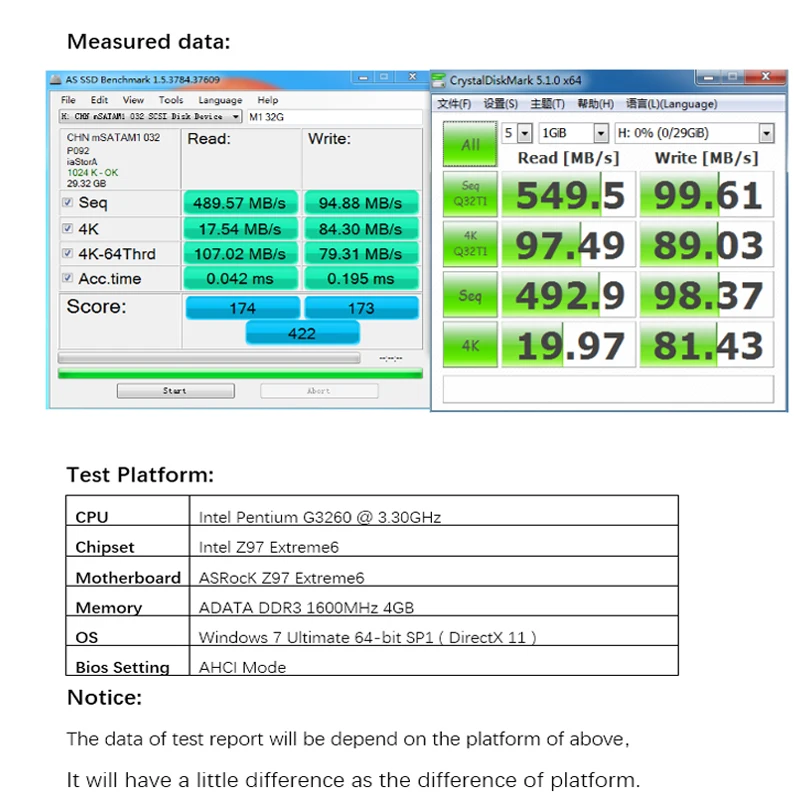The height and width of the screenshot is (800, 800).
Task: Click the green All button
Action: coord(470,144)
